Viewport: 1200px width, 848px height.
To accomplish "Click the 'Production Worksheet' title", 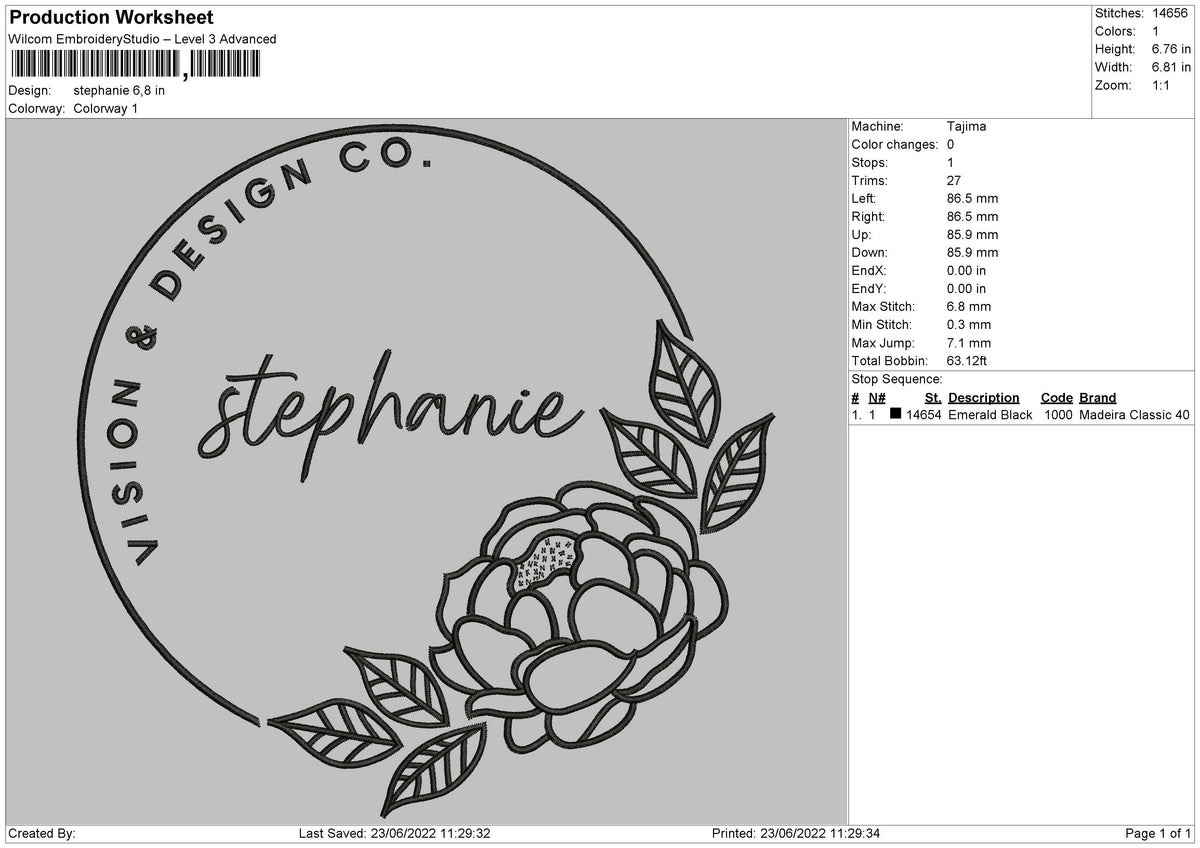I will pyautogui.click(x=111, y=18).
